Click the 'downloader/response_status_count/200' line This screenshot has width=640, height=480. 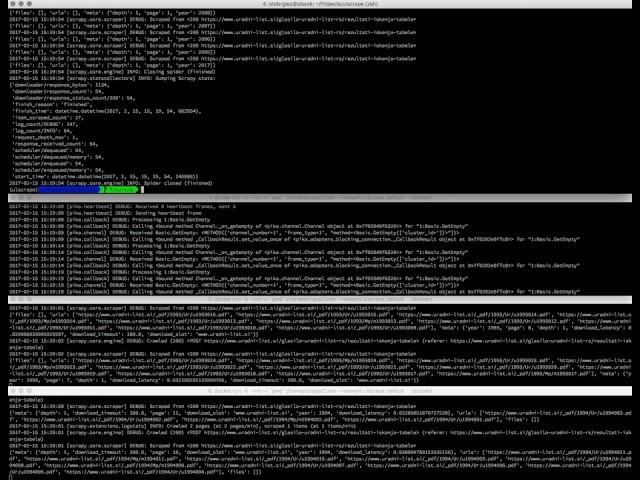point(74,98)
